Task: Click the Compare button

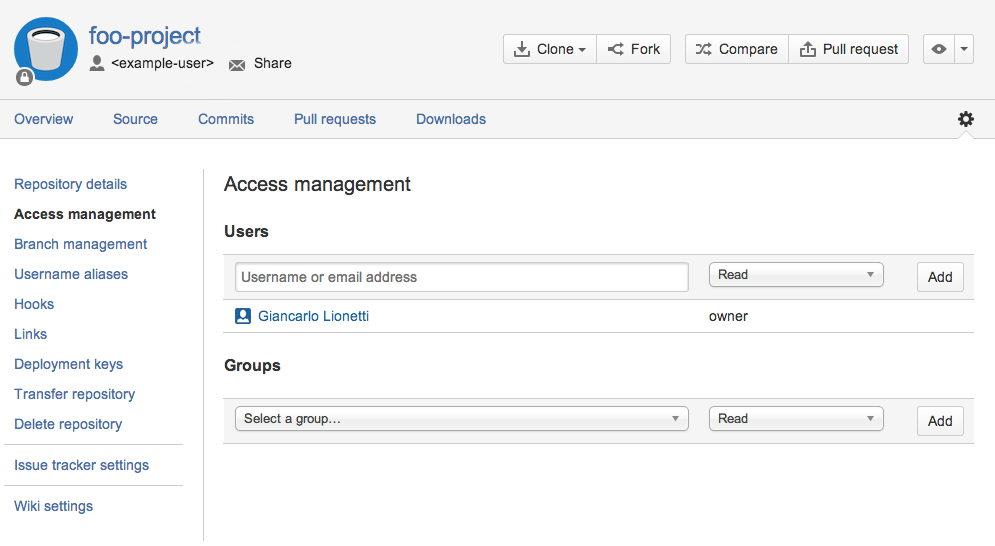Action: coord(736,49)
